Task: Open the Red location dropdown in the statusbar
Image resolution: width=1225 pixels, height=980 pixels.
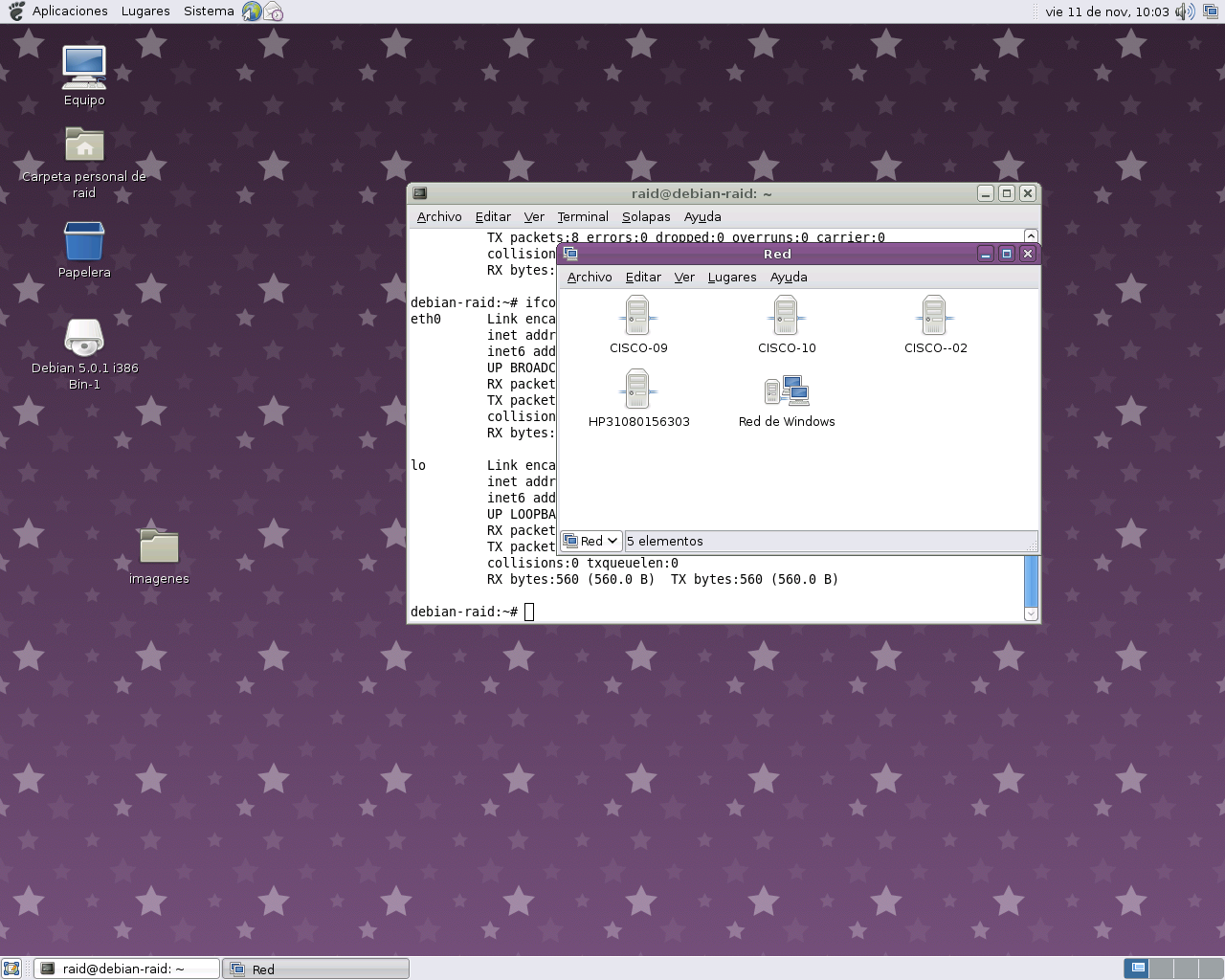Action: click(x=590, y=541)
